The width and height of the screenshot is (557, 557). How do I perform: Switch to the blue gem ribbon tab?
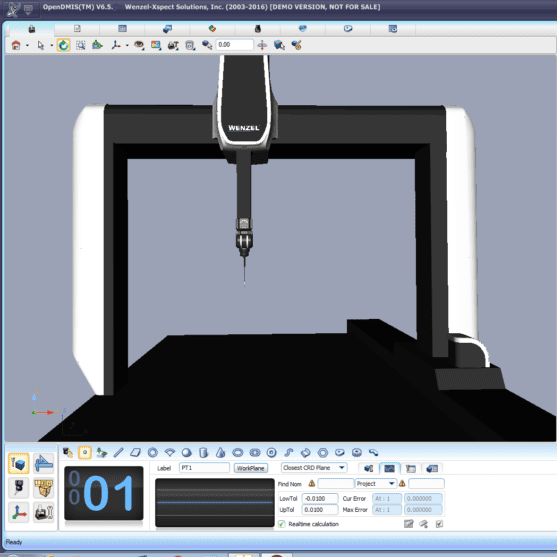coord(303,29)
